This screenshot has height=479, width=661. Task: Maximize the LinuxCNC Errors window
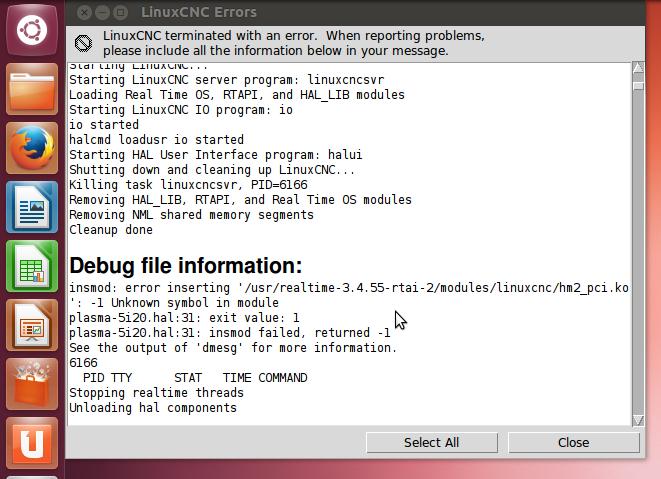[x=121, y=13]
